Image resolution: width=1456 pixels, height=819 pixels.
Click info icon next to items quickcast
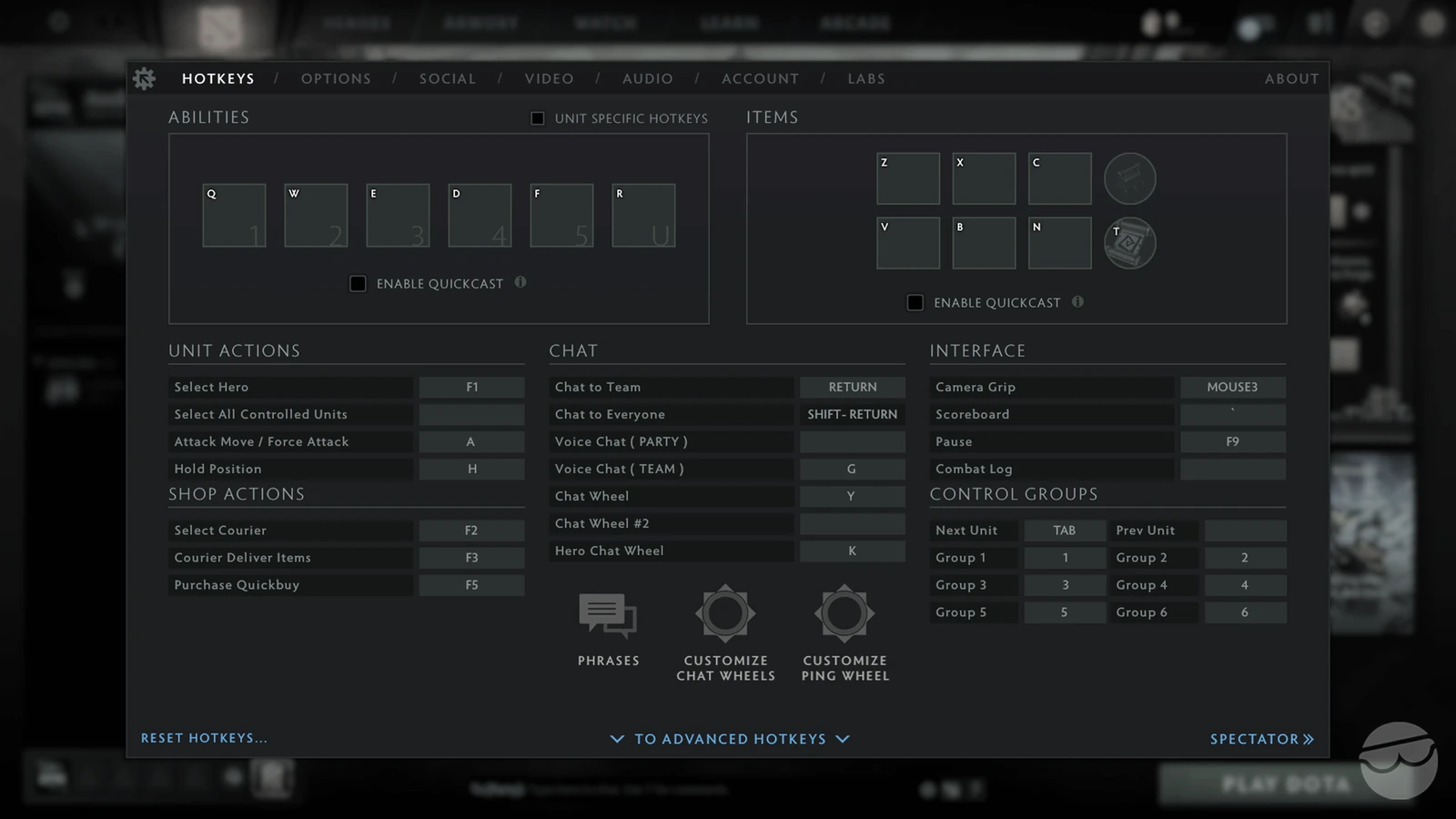(1077, 301)
